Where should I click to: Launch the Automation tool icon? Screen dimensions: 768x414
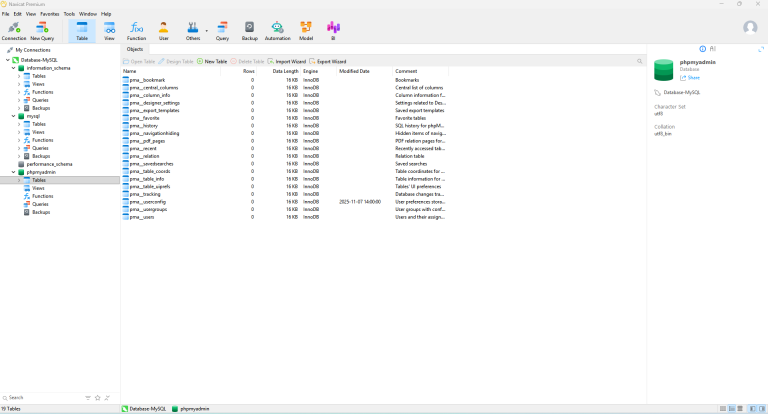277,30
